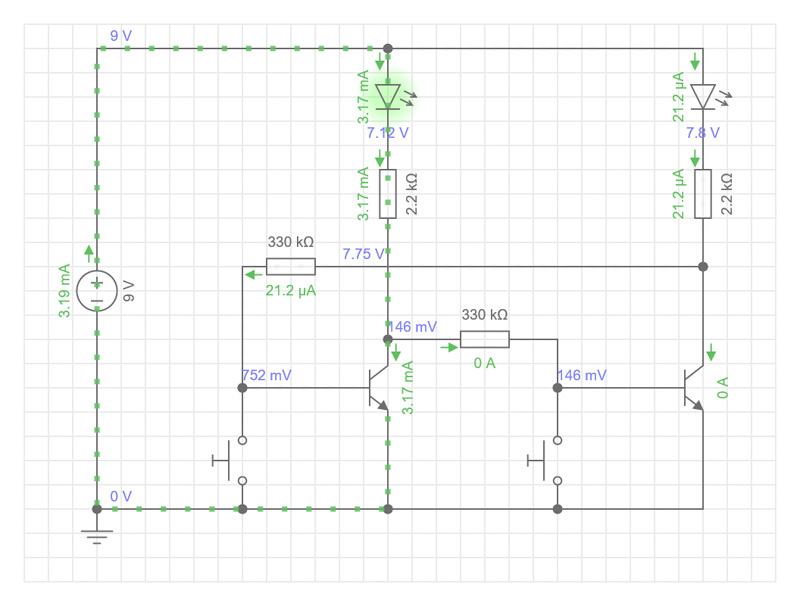Click the 7.12 V label under the lit LED
Image resolution: width=800 pixels, height=606 pixels.
tap(387, 132)
